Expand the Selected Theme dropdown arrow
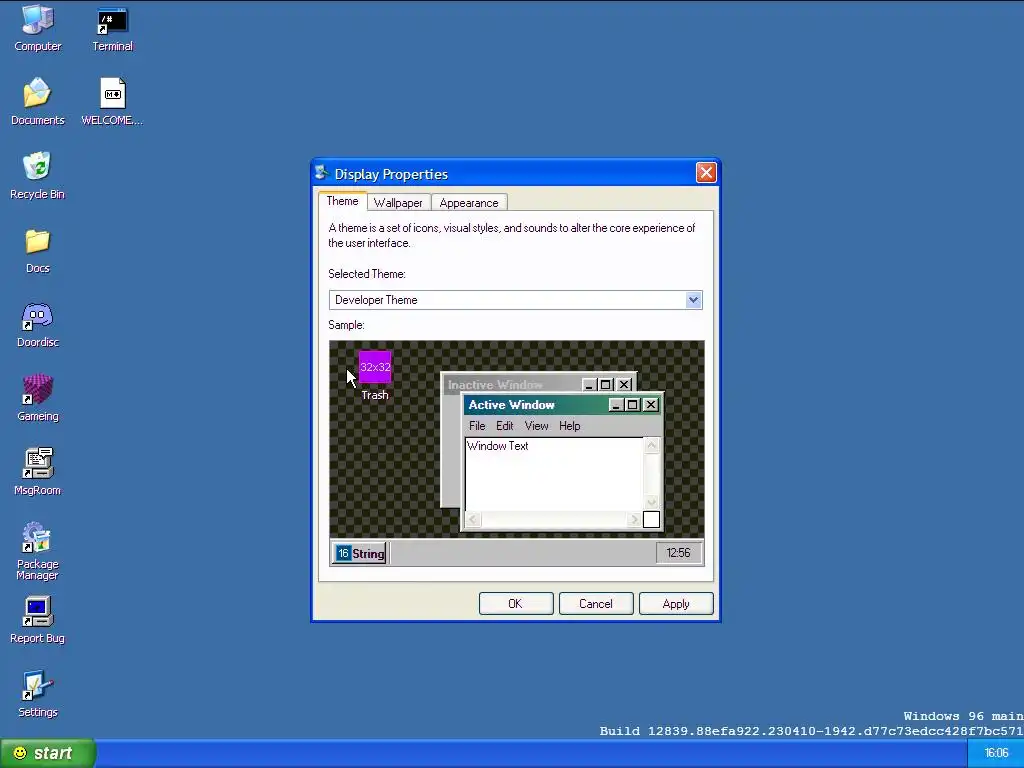 tap(693, 300)
